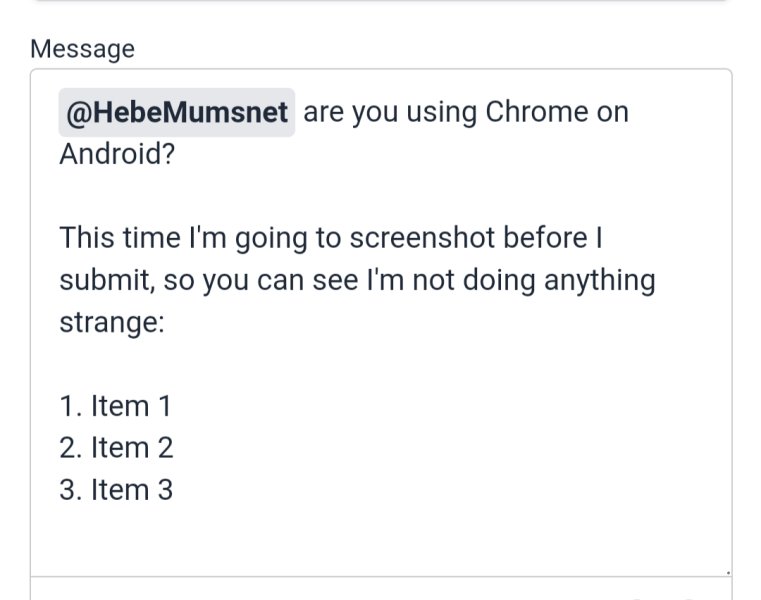The width and height of the screenshot is (761, 600).
Task: Click the word "going" in the message
Action: [255, 238]
